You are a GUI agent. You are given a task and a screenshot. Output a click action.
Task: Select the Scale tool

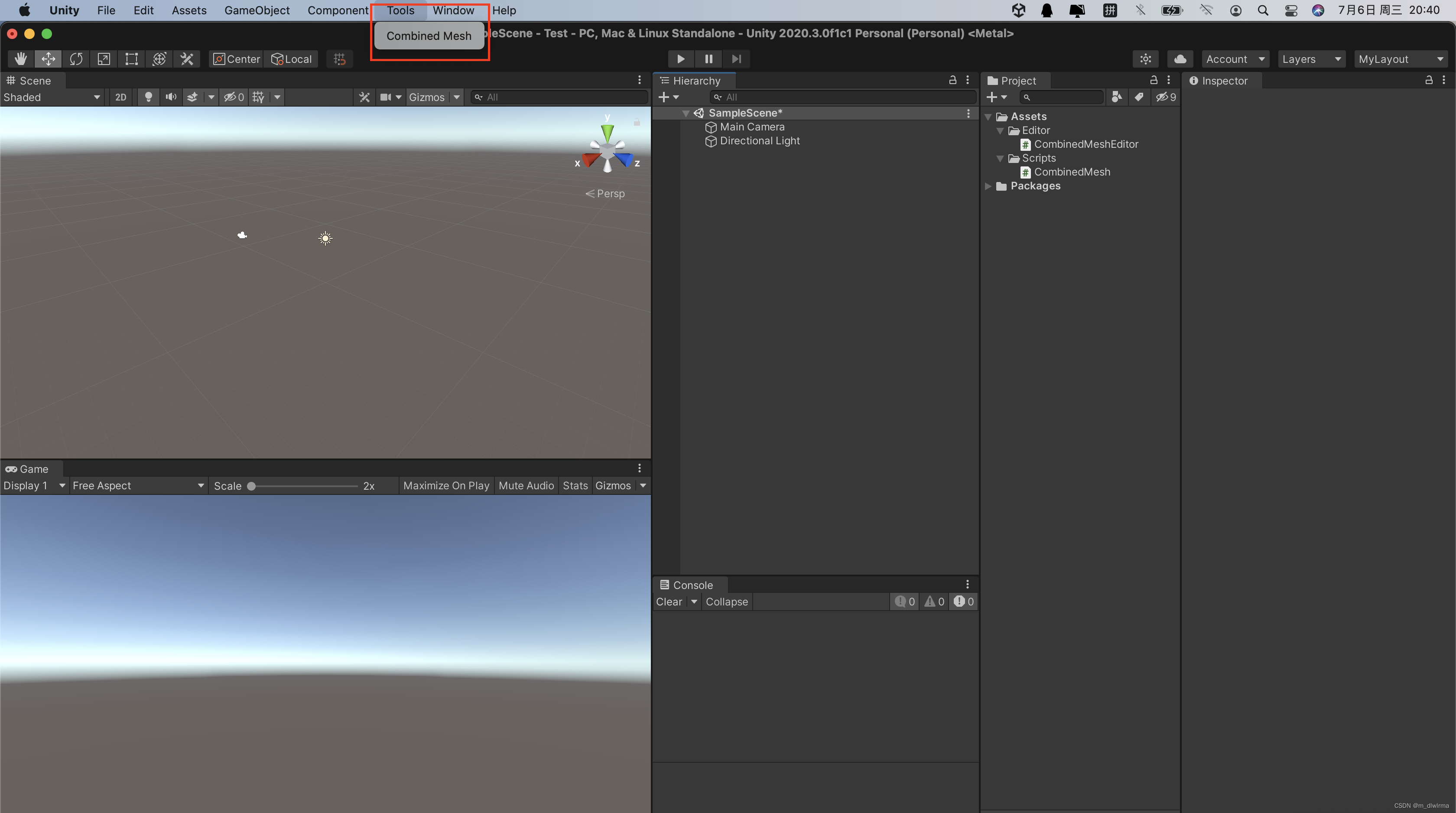tap(104, 58)
